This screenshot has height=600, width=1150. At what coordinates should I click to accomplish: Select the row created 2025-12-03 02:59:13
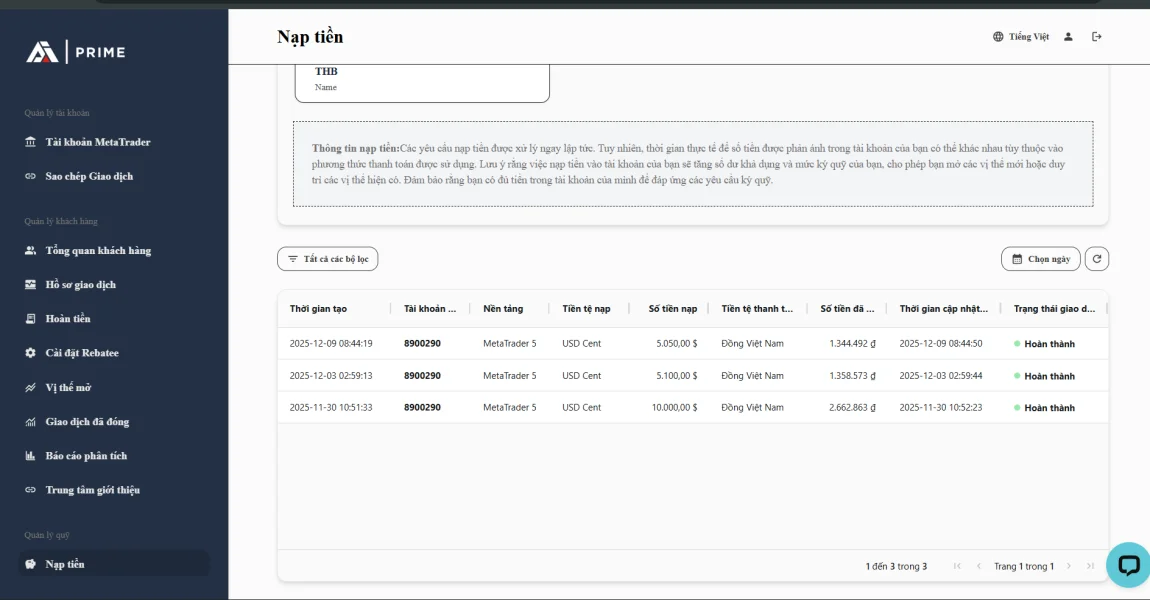693,376
